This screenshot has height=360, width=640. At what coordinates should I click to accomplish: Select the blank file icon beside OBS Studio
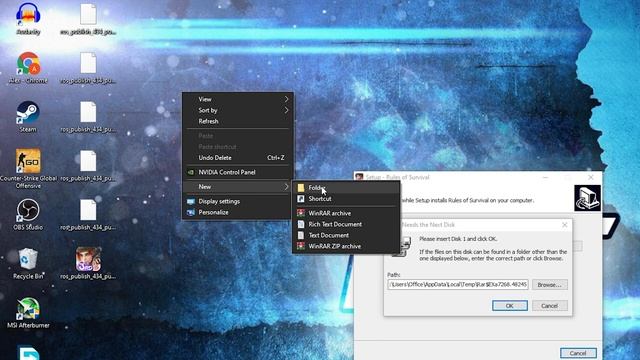[88, 210]
